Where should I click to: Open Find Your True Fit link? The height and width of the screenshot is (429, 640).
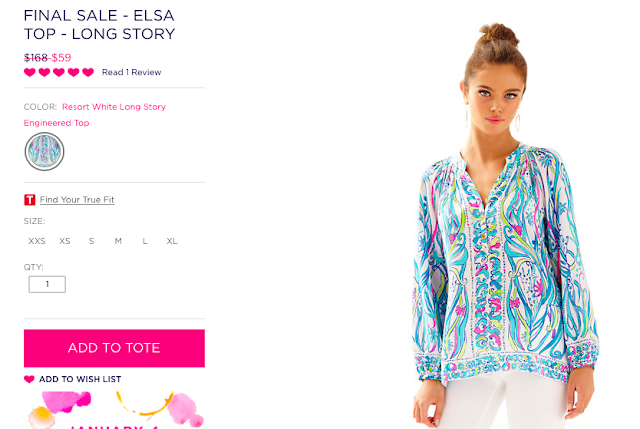(x=77, y=200)
